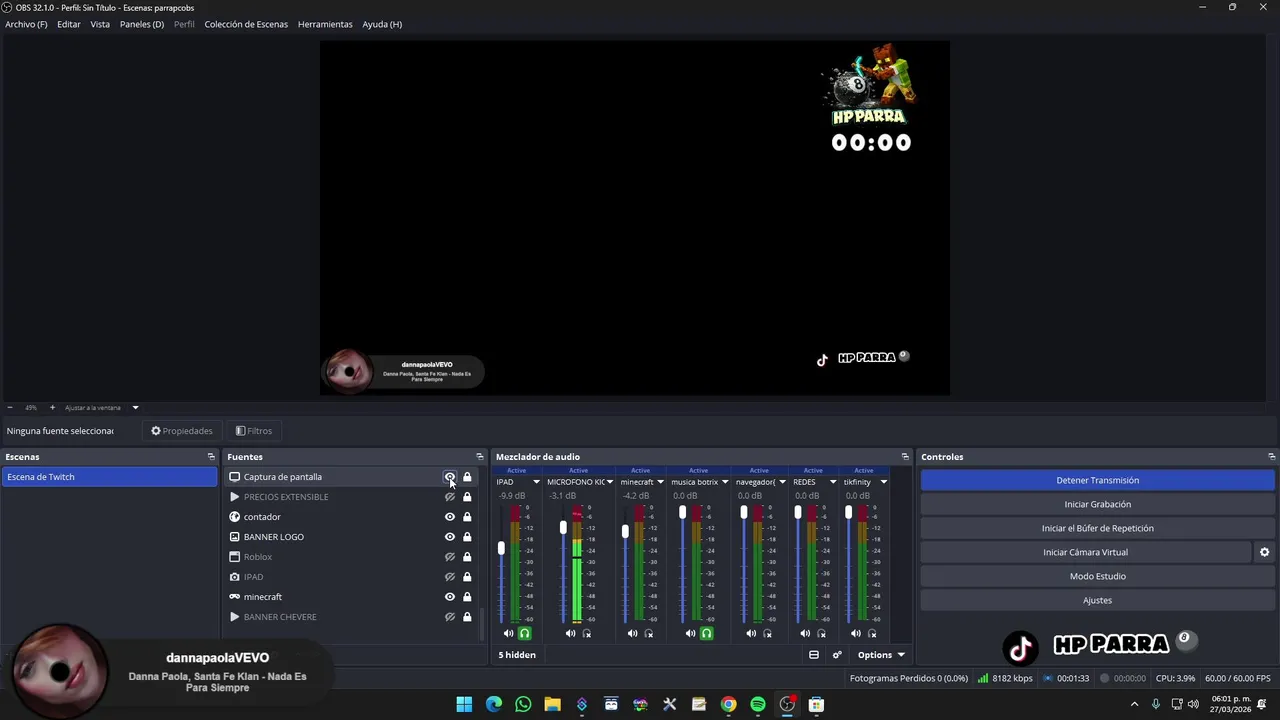Mute the navegador audio channel
Image resolution: width=1280 pixels, height=720 pixels.
click(x=751, y=633)
